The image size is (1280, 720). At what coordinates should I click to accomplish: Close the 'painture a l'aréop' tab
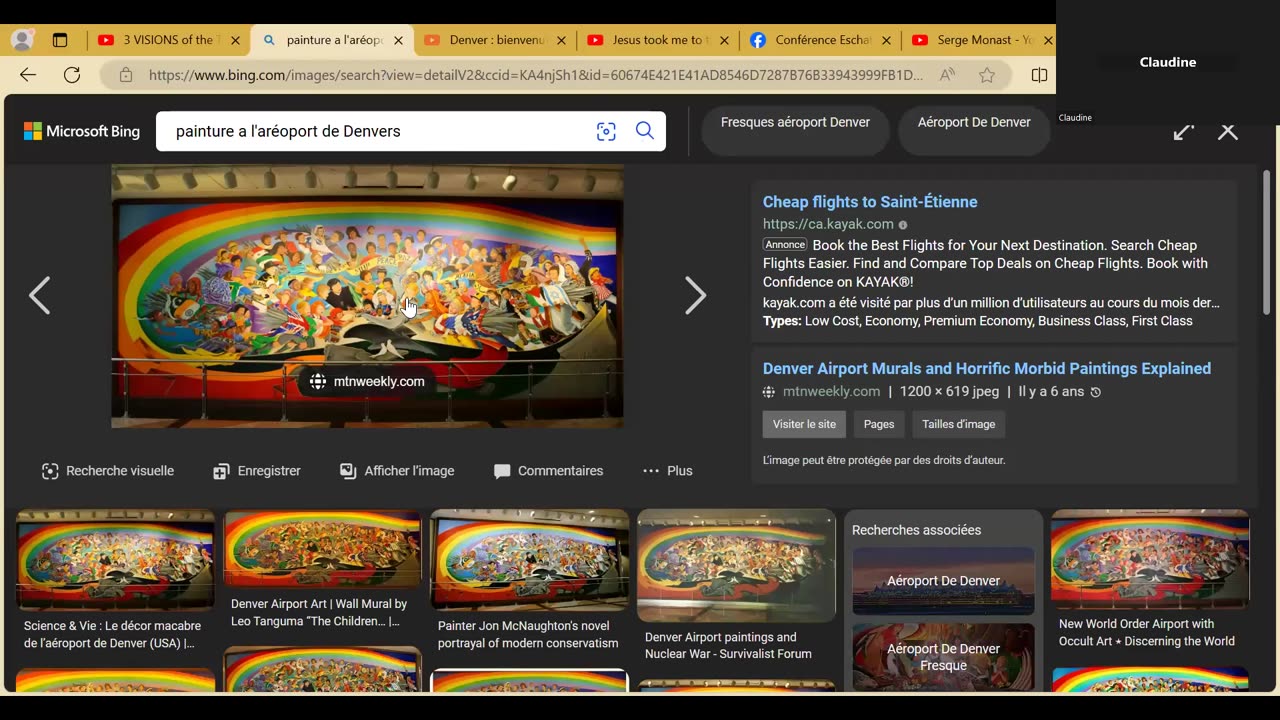click(x=398, y=40)
